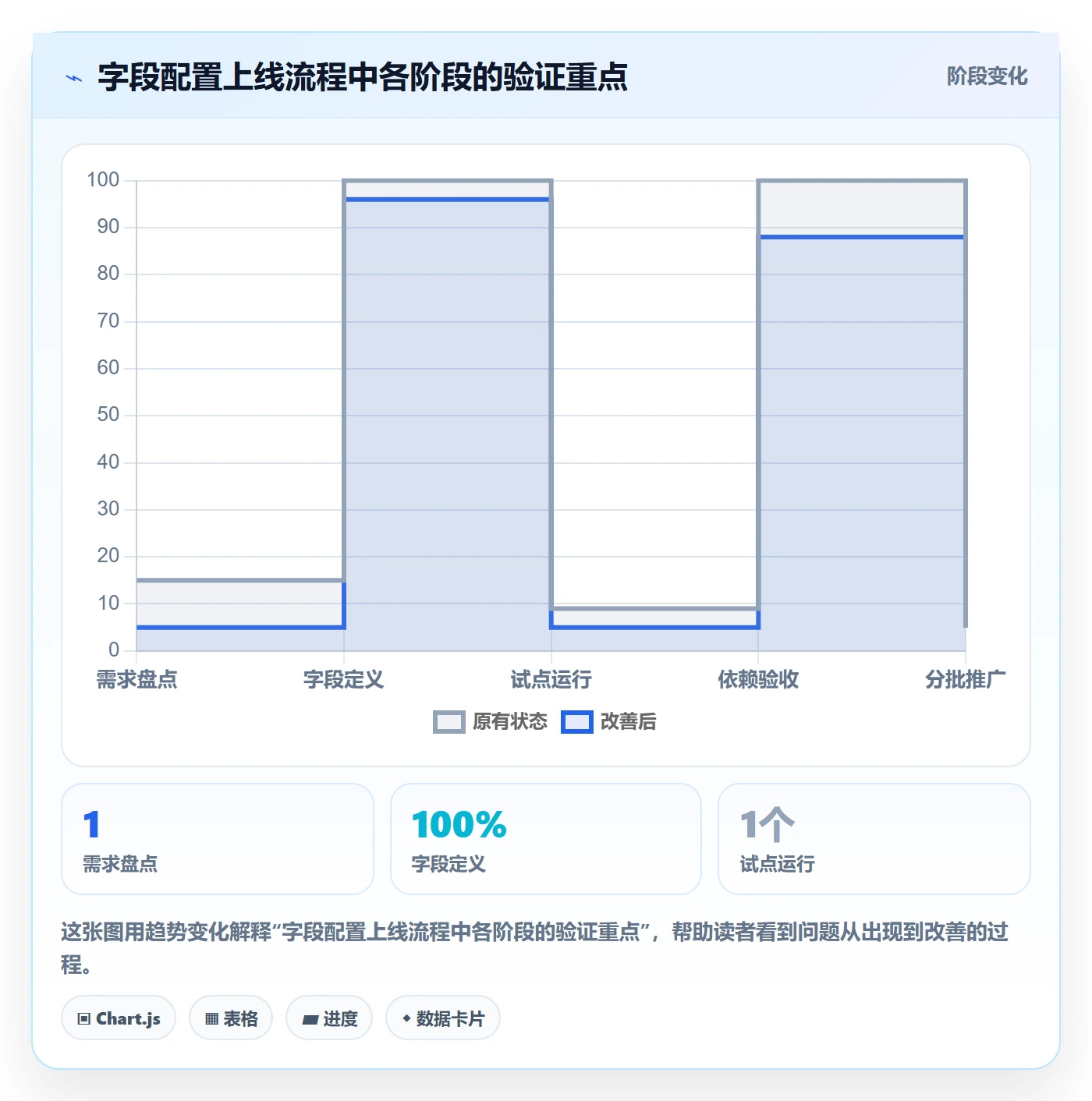Click the 100 y-axis value
The image size is (1092, 1101).
tap(103, 180)
